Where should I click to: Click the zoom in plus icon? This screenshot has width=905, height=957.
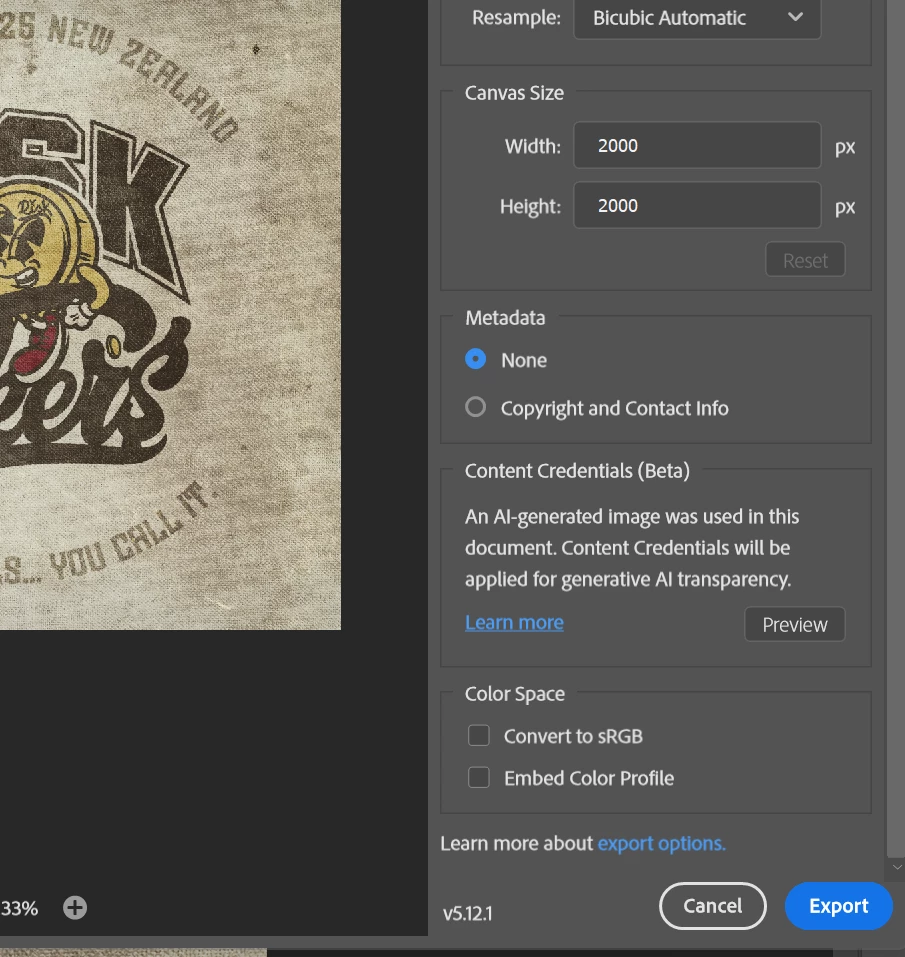[75, 908]
